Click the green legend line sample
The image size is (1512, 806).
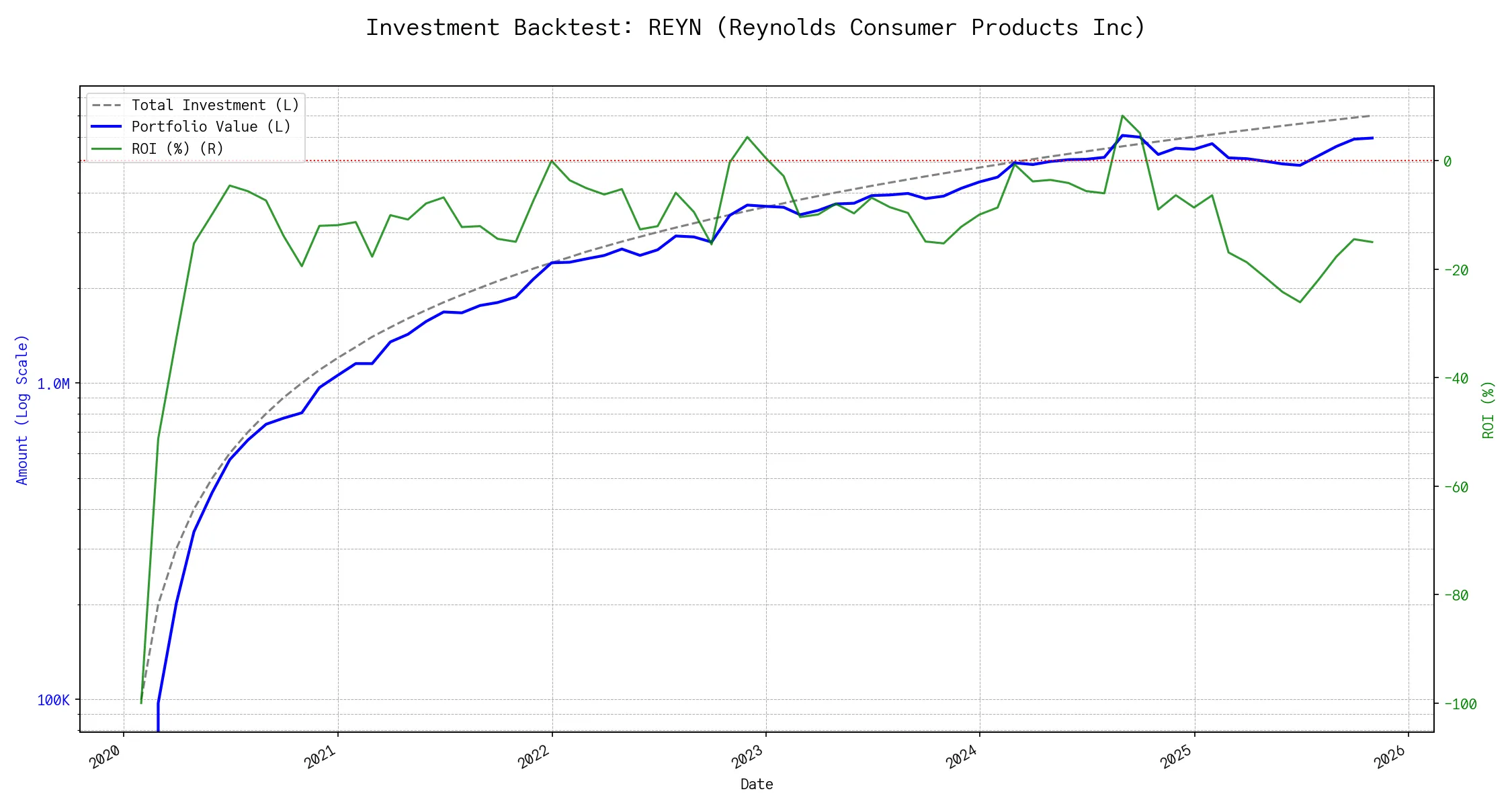[107, 148]
